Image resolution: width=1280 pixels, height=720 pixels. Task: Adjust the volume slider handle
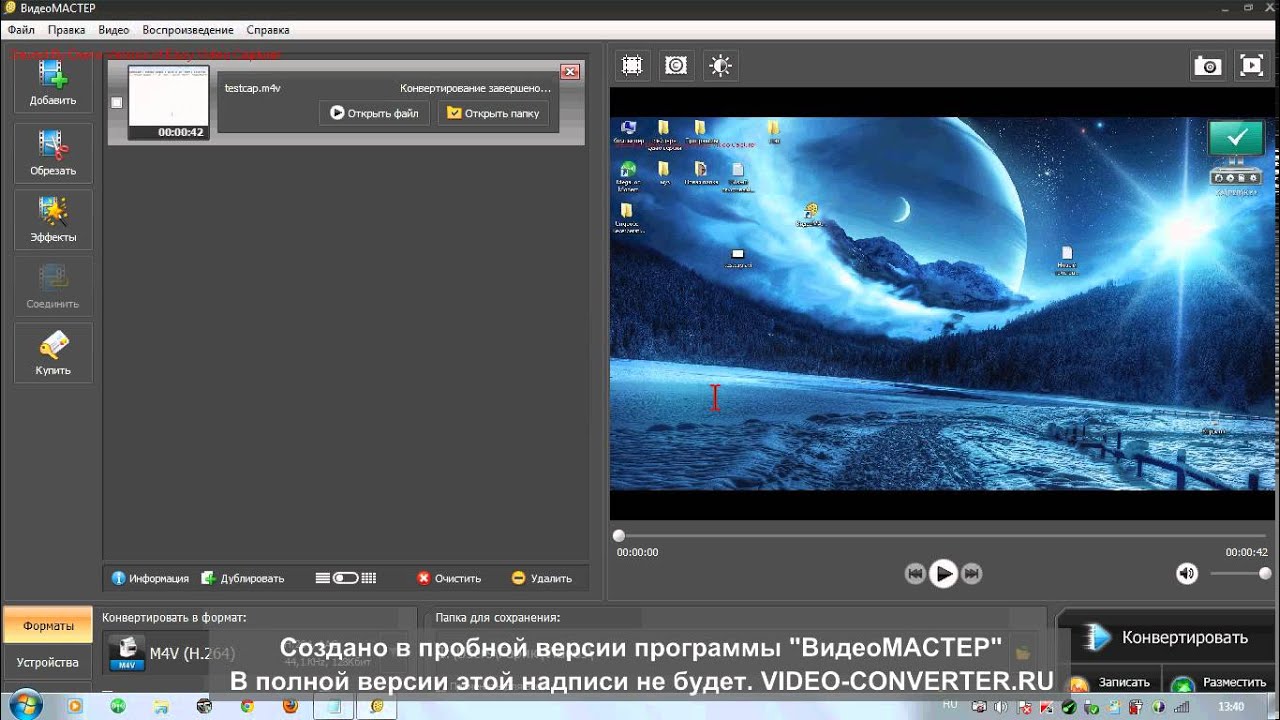pos(1265,573)
